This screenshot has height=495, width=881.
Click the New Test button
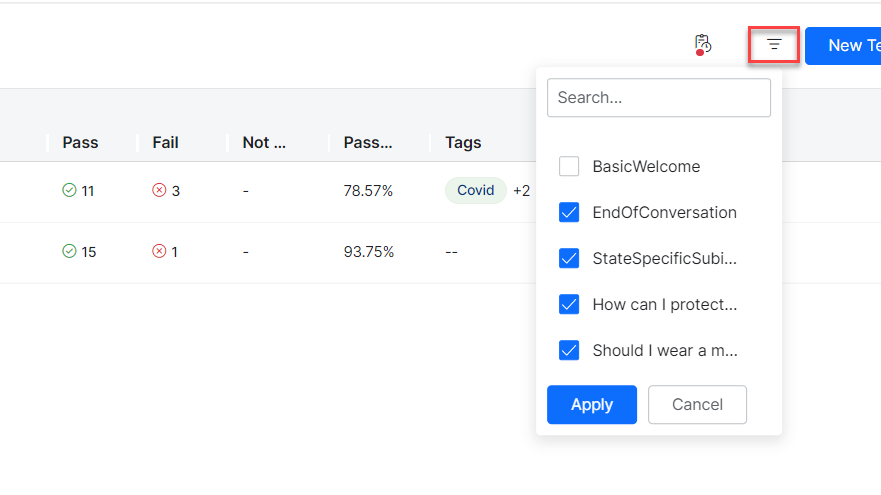point(843,45)
